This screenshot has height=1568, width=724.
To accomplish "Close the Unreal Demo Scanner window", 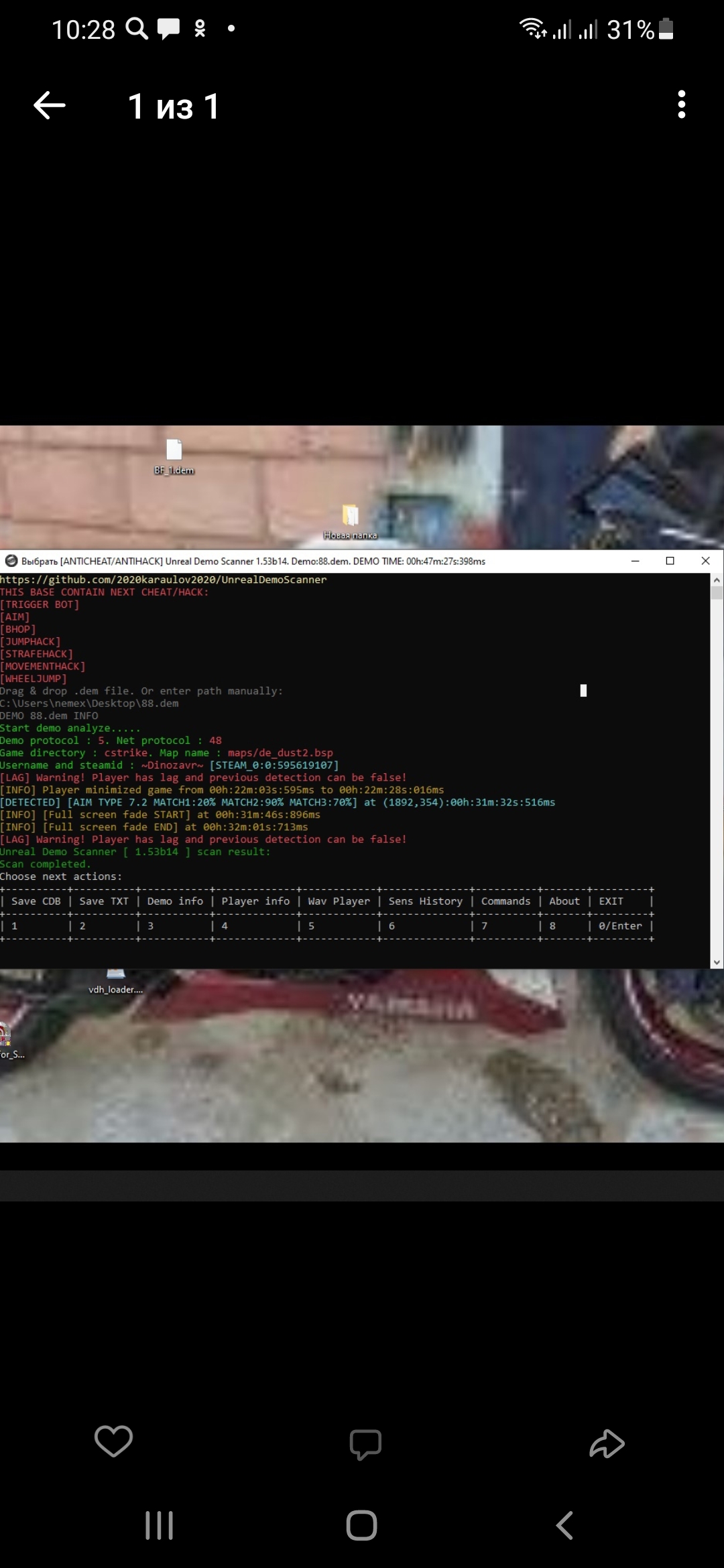I will pos(705,561).
